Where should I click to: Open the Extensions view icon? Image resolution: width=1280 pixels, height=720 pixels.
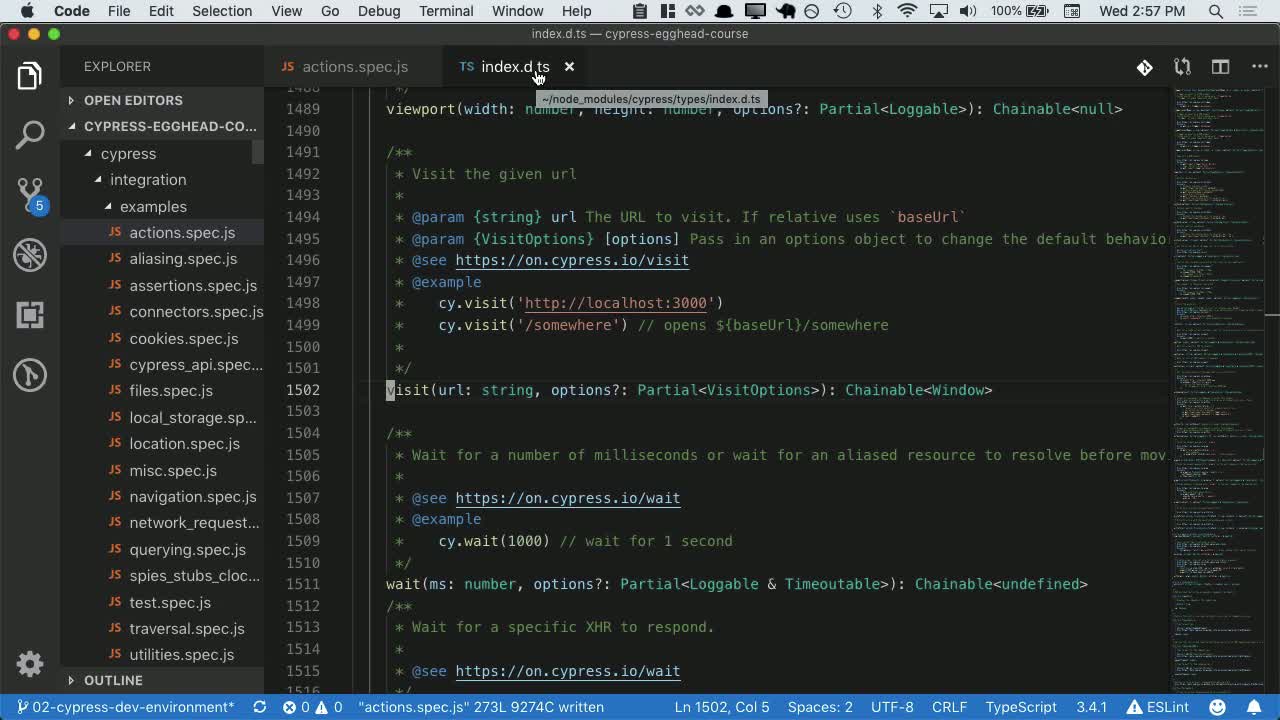point(30,315)
